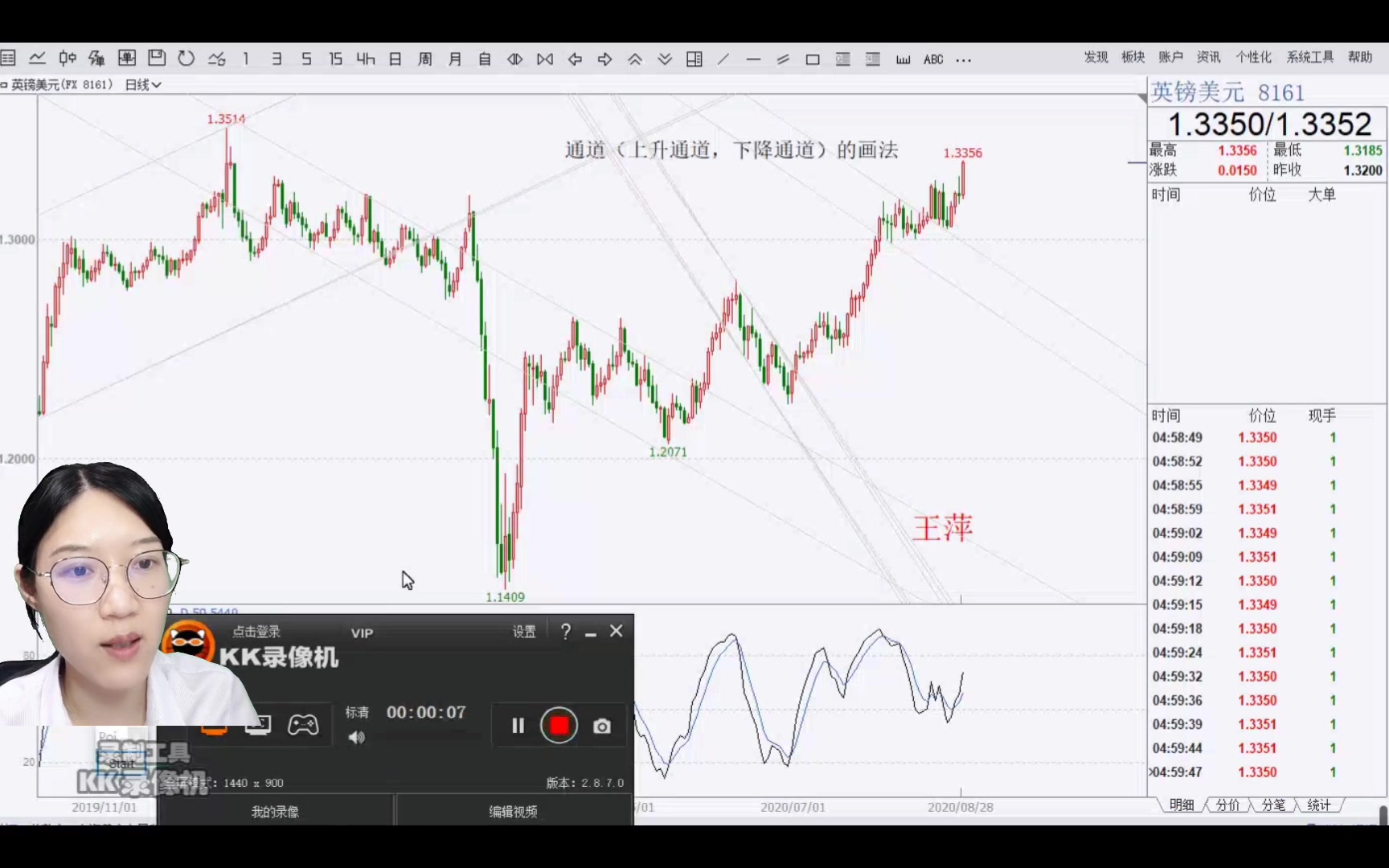Screen dimensions: 1389x868
Task: Pause the KK screen recording
Action: (517, 725)
